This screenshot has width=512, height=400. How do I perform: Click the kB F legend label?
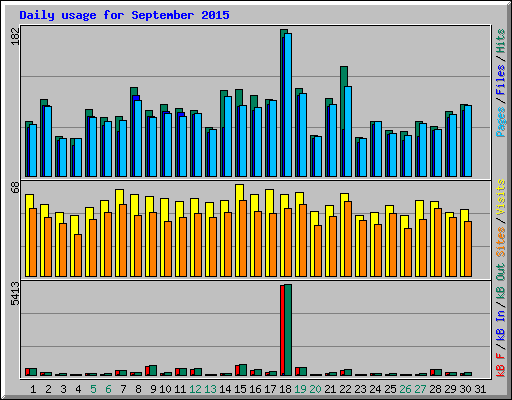[501, 365]
